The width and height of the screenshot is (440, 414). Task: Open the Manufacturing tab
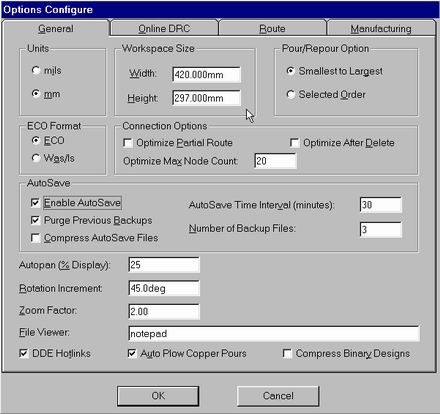pos(381,29)
